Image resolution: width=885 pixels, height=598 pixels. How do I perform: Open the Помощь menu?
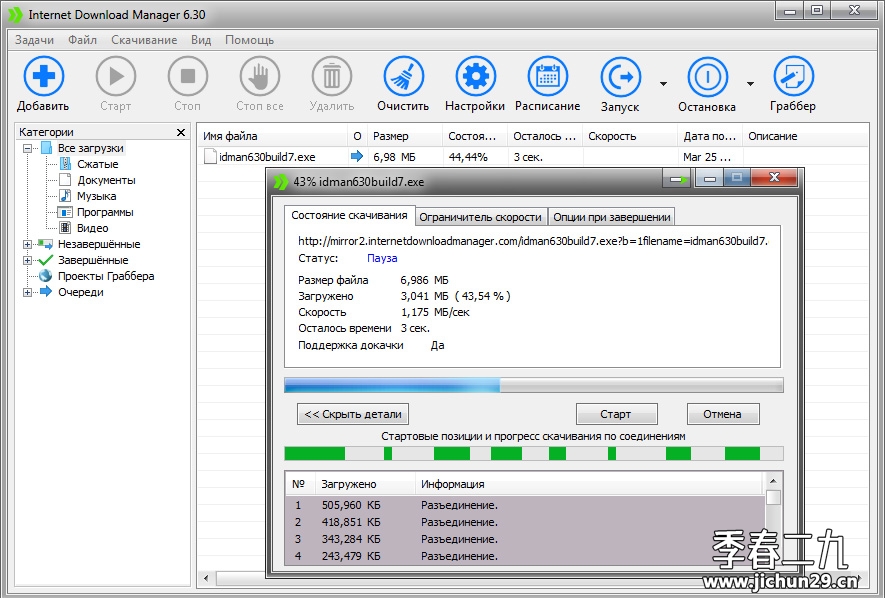(x=249, y=40)
